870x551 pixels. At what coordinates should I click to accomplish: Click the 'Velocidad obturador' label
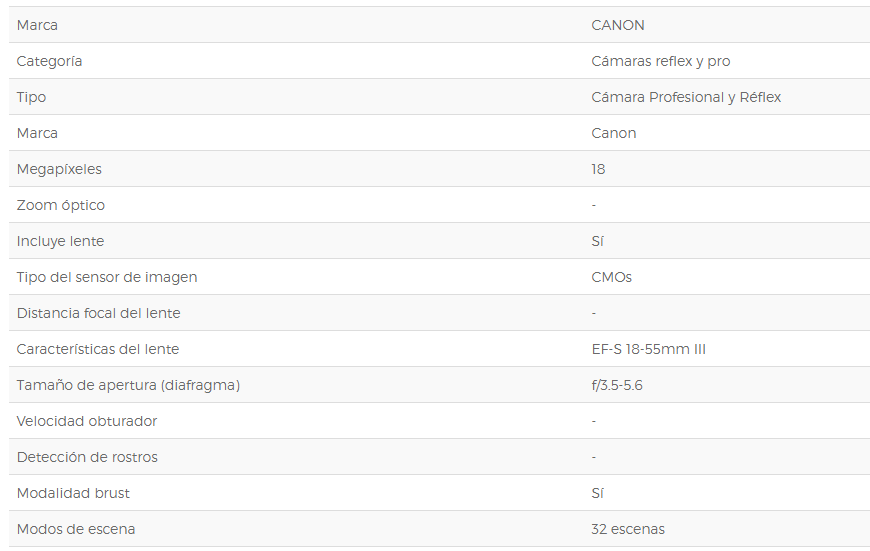pos(87,422)
